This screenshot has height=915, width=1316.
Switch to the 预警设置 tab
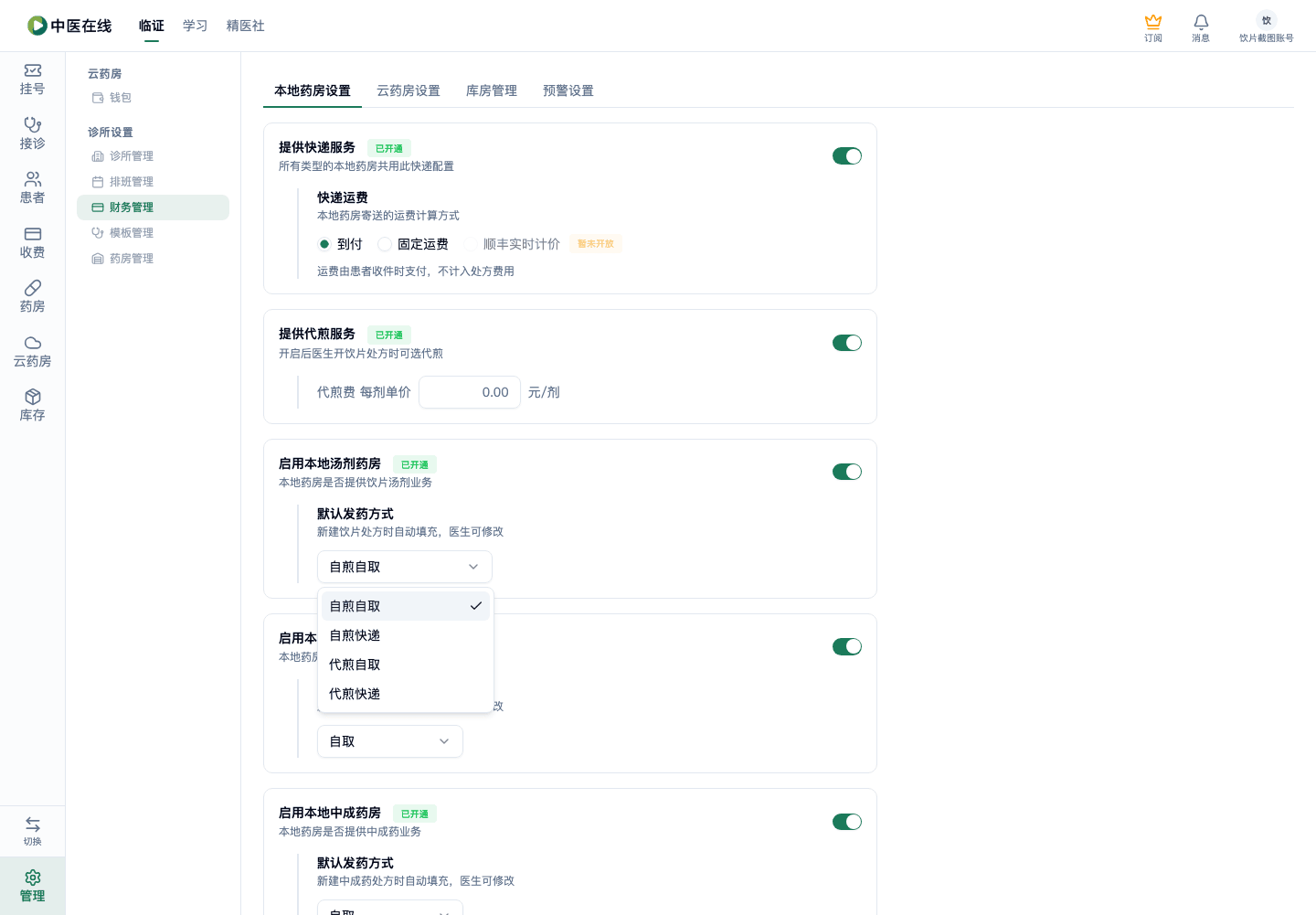(568, 90)
